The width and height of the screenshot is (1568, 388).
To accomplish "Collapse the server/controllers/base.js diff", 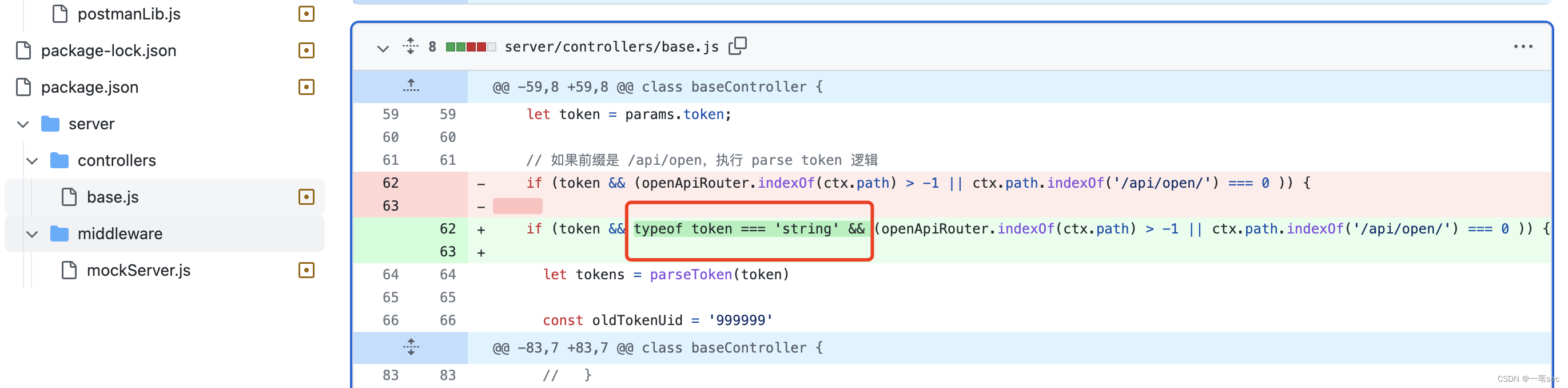I will (x=382, y=47).
